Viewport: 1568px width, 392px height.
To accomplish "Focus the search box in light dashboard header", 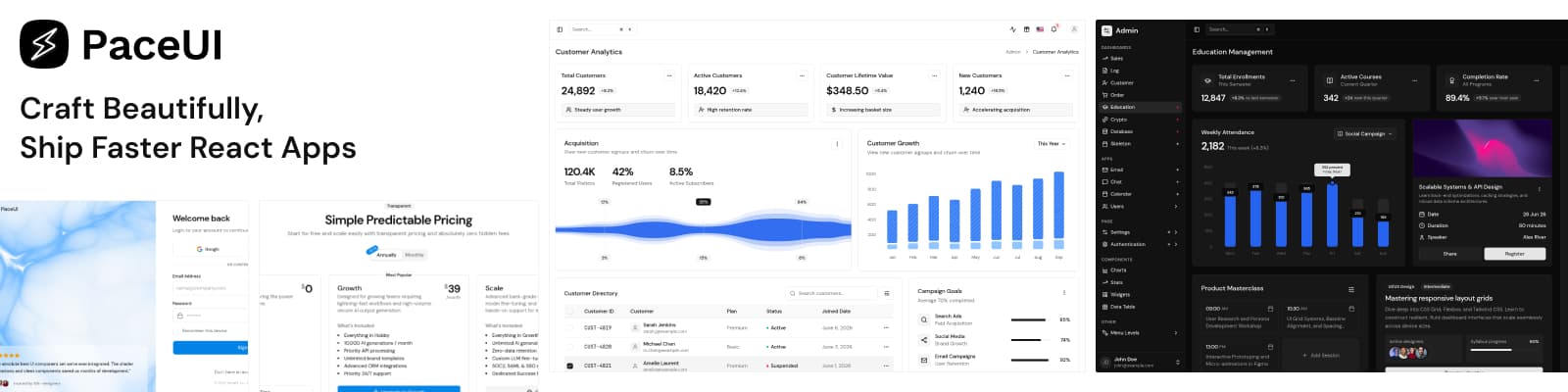I will (601, 29).
